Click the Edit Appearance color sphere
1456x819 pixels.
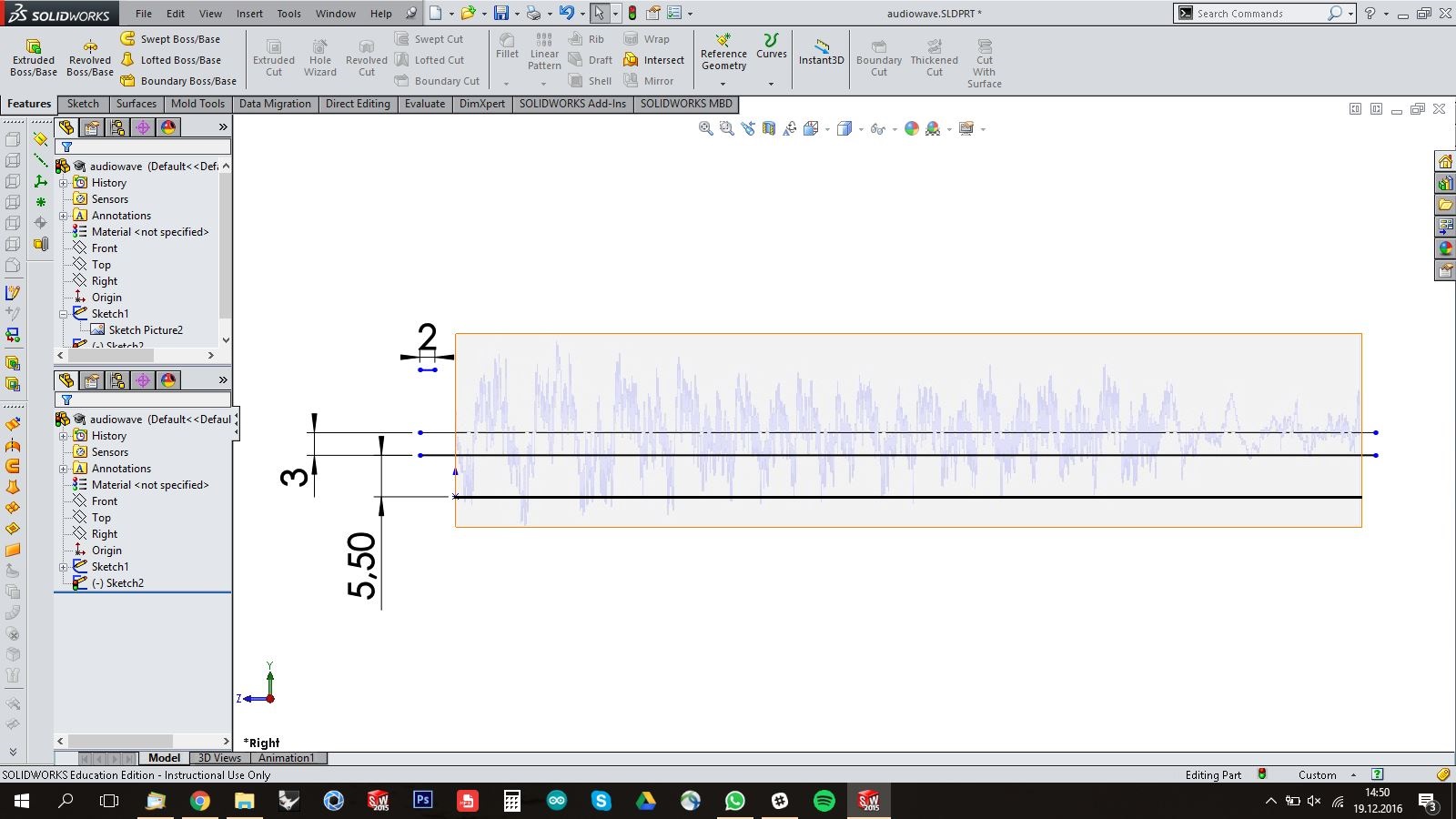click(912, 129)
